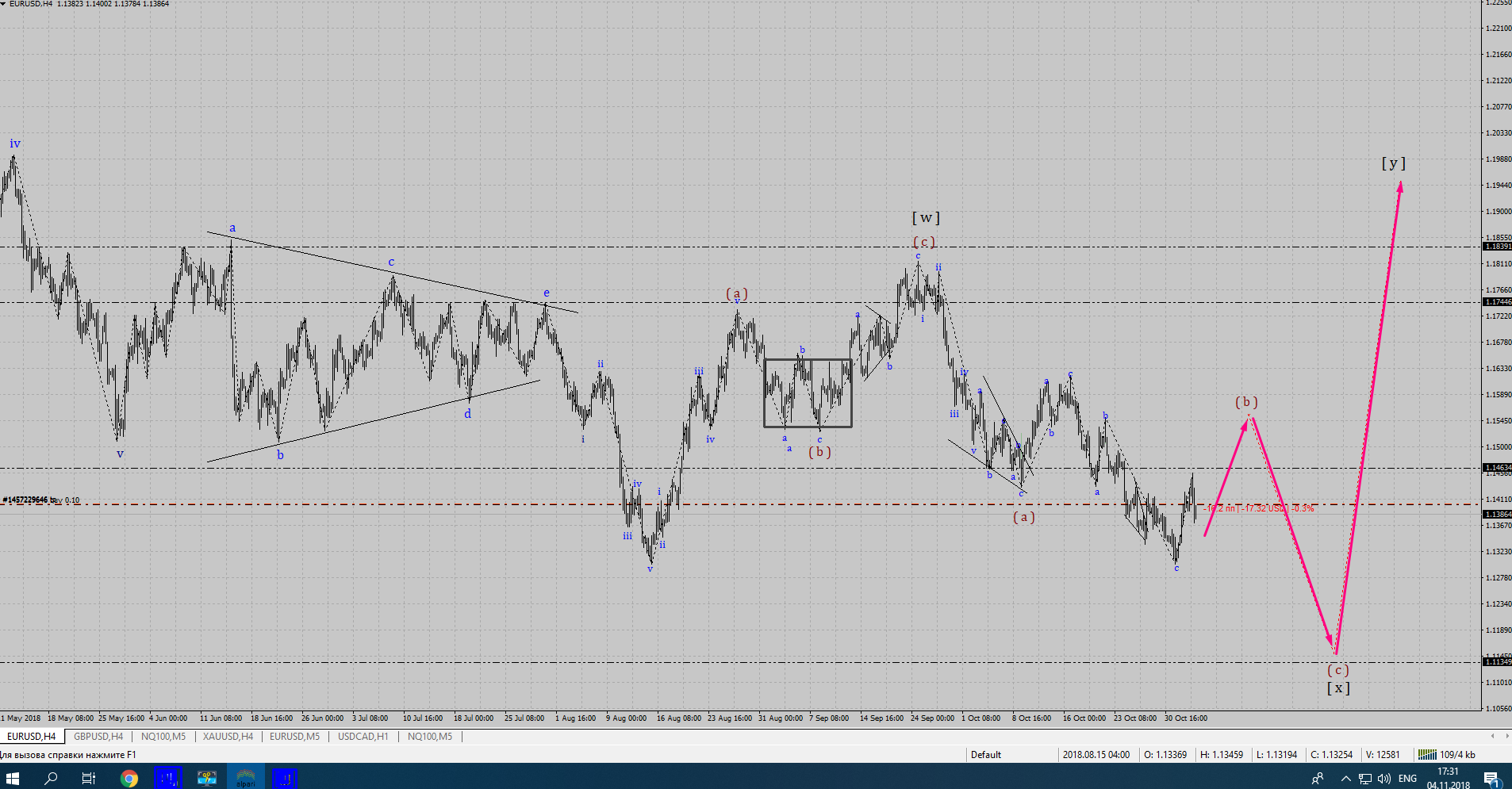Toggle the ENG input language indicator
Viewport: 1512px width, 789px height.
1407,779
